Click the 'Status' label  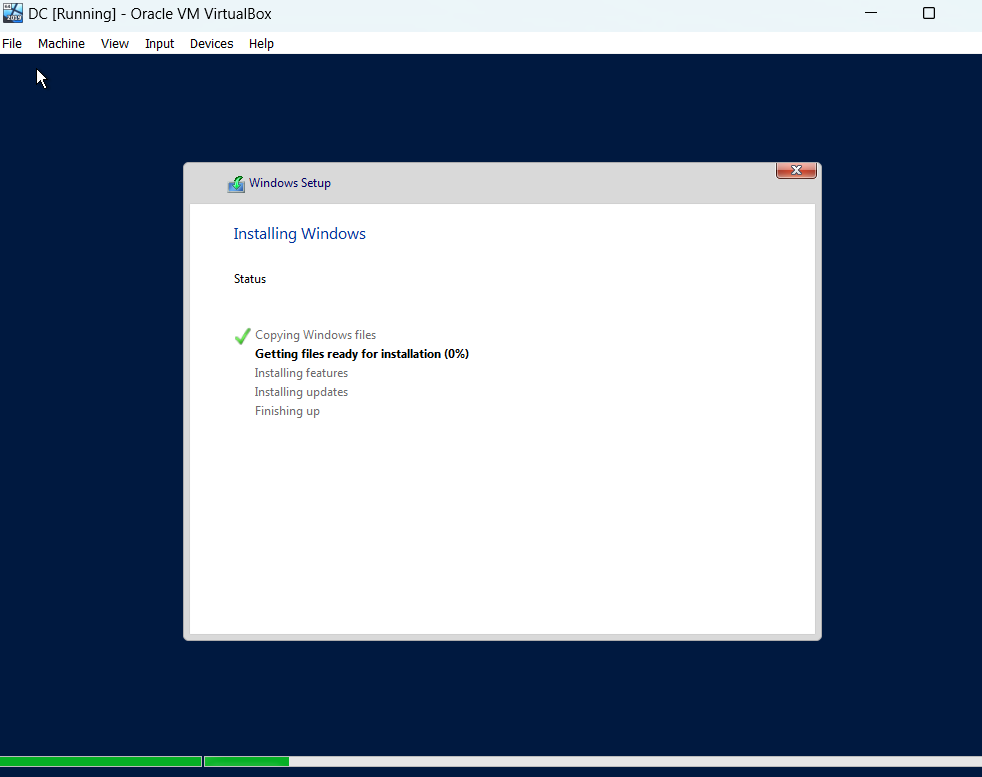click(250, 279)
